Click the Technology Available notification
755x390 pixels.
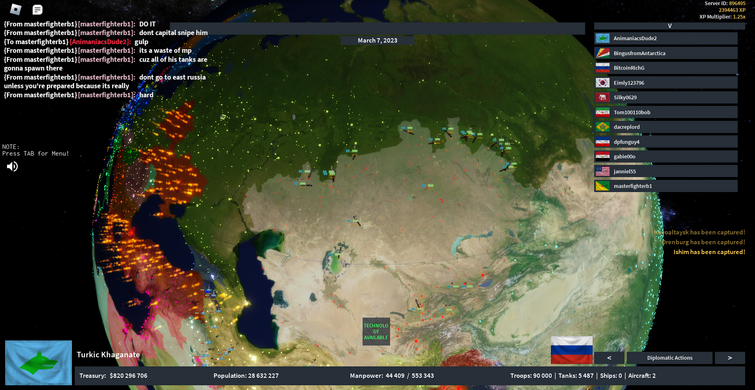coord(376,331)
